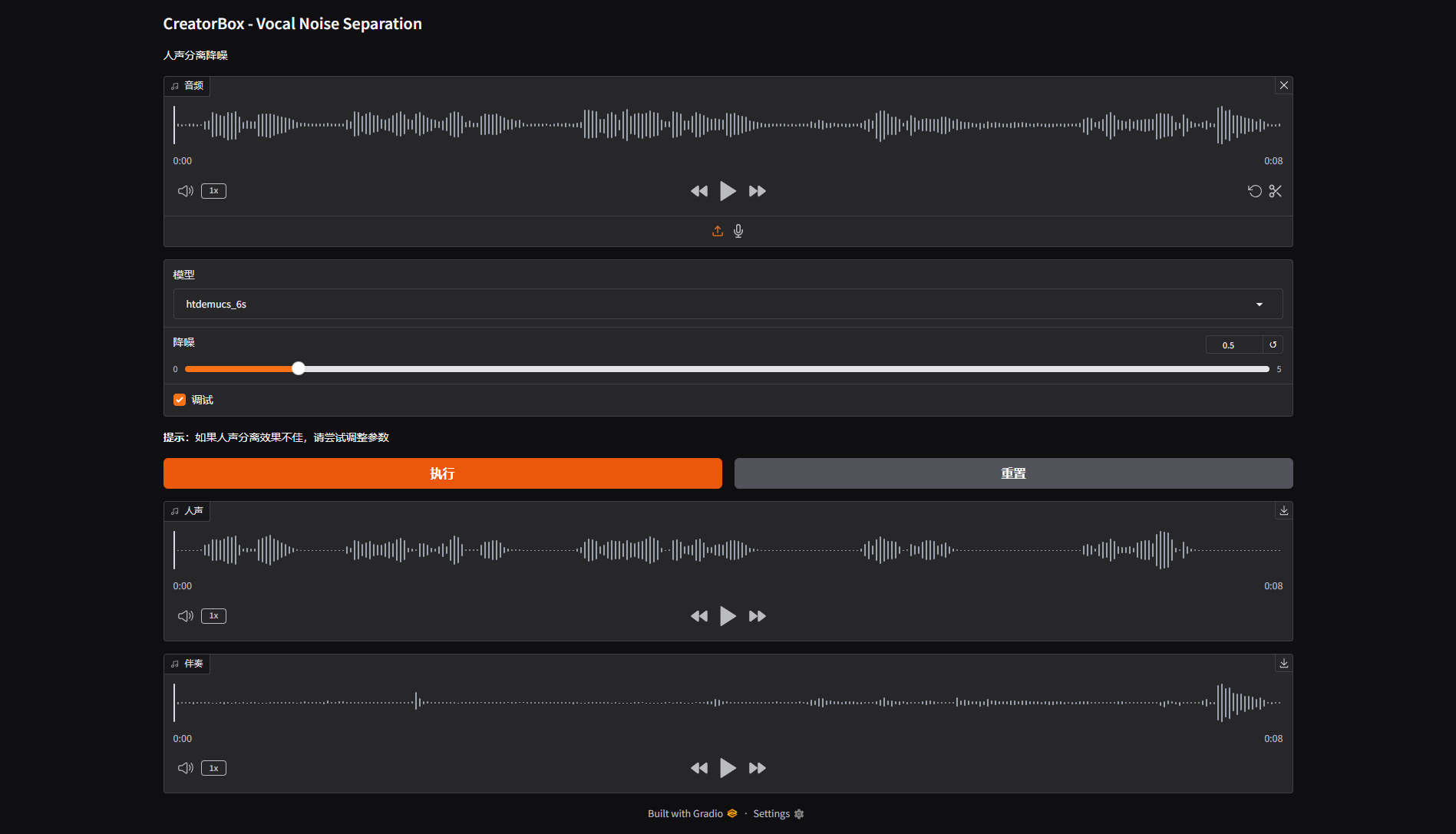The image size is (1456, 834).
Task: Download the 伴奏 accompaniment audio
Action: pyautogui.click(x=1284, y=664)
